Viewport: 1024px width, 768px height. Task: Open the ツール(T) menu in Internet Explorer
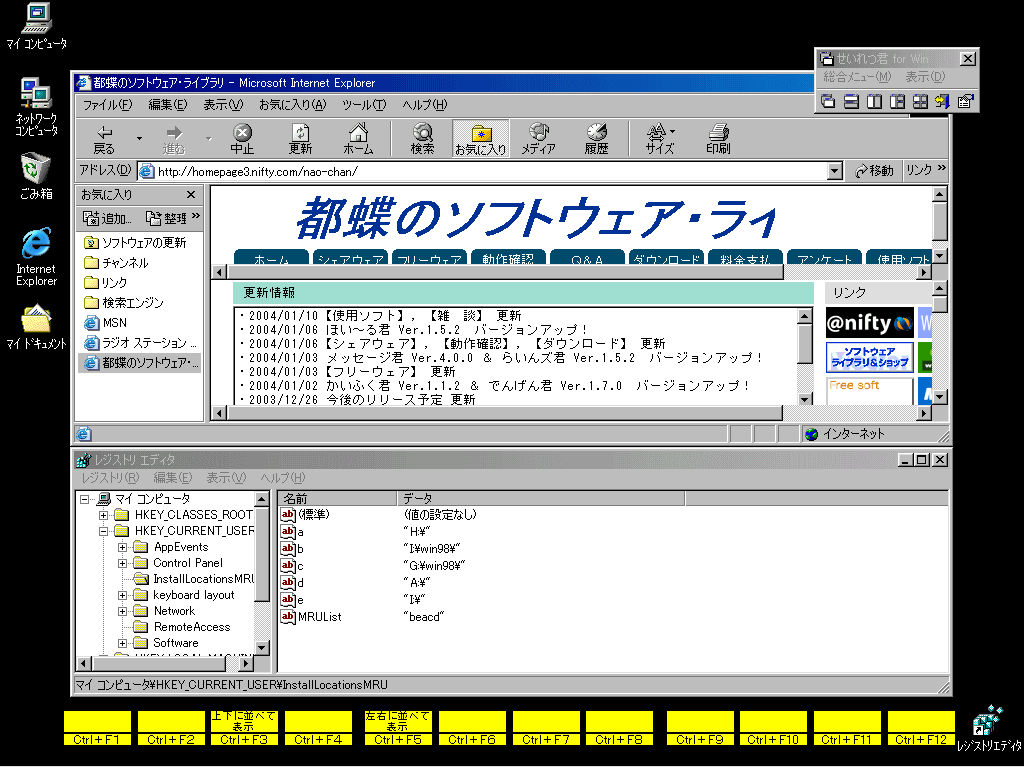tap(364, 104)
